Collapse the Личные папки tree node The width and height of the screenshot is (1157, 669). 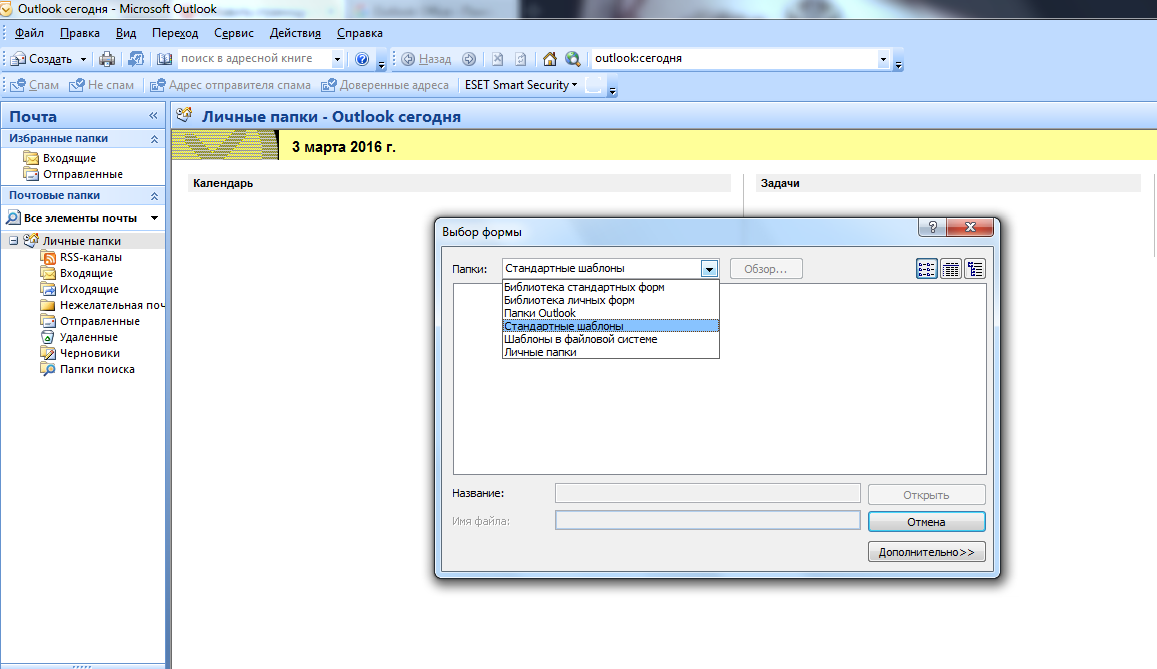(13, 241)
